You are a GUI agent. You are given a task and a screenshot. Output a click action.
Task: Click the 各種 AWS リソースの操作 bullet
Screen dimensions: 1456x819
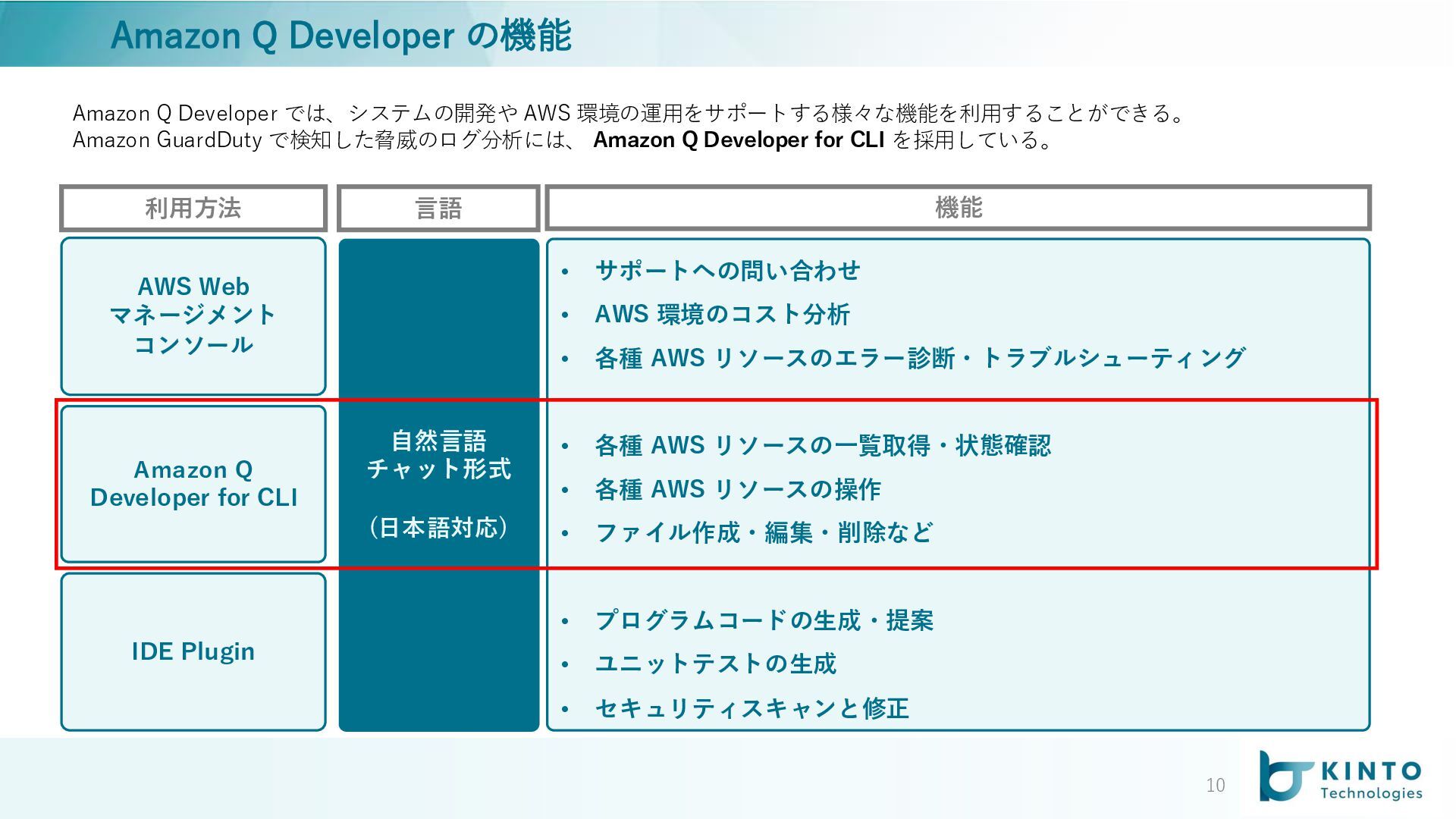coord(737,490)
